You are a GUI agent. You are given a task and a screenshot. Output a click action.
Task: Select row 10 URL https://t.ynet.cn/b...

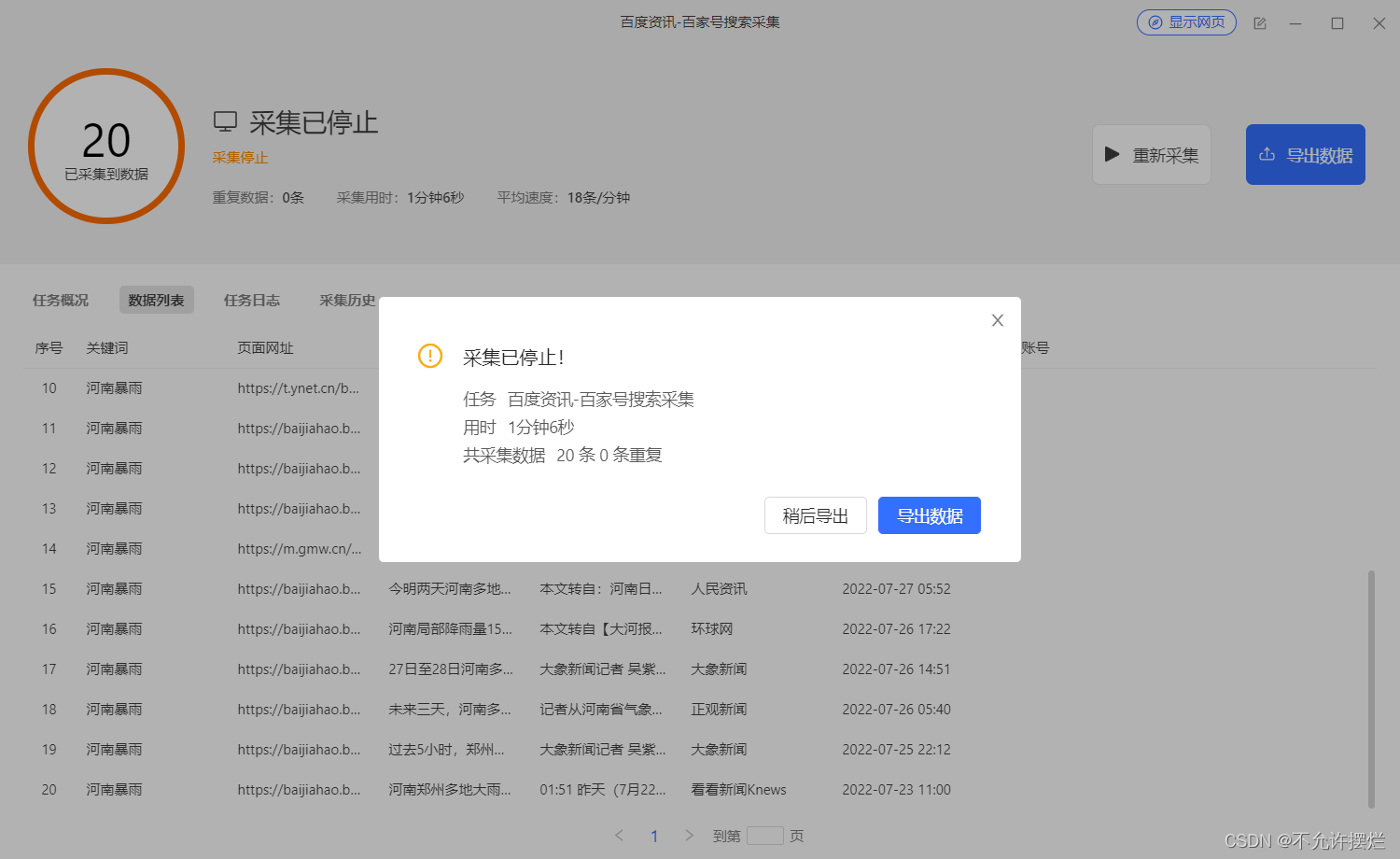299,388
